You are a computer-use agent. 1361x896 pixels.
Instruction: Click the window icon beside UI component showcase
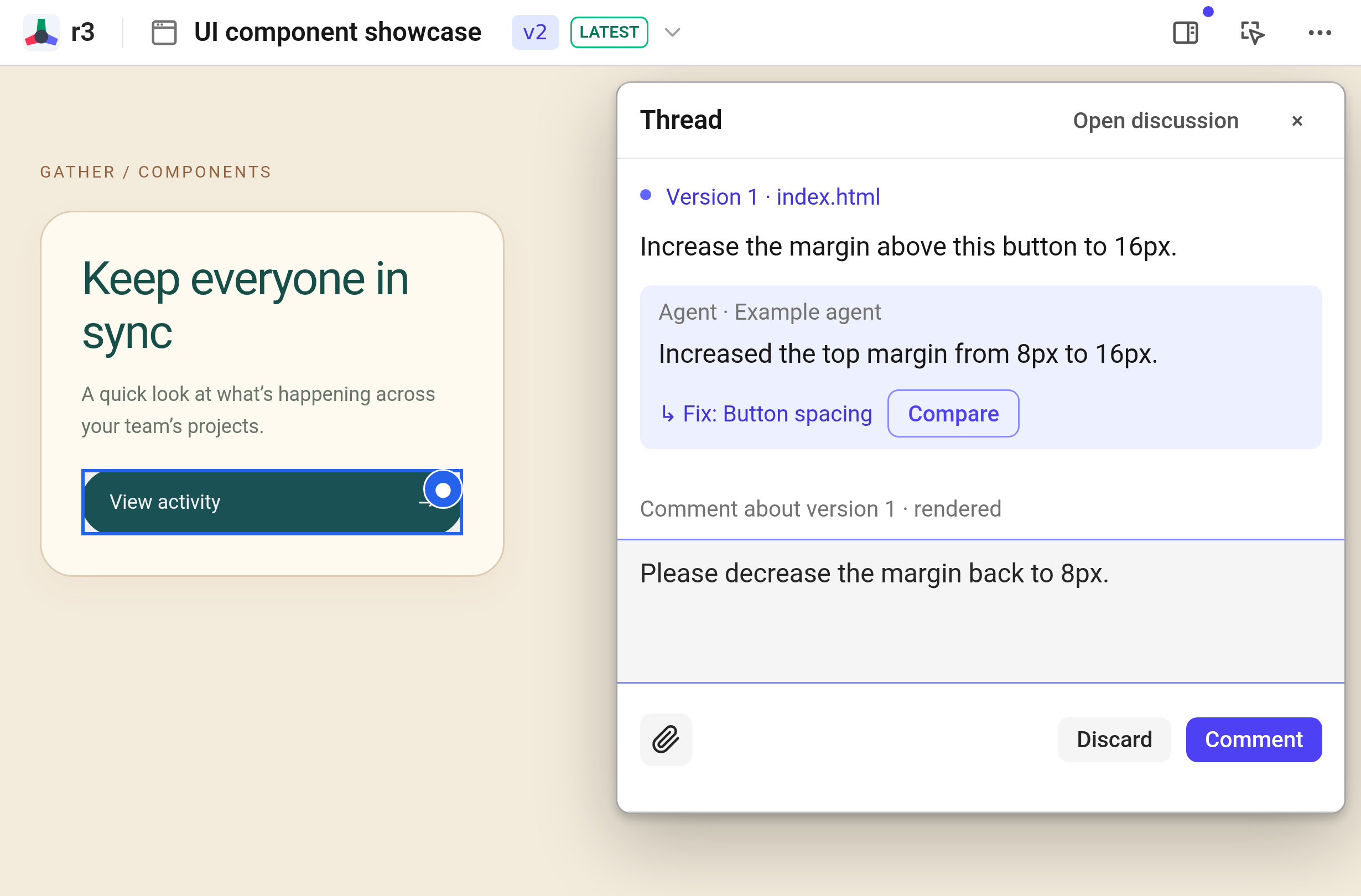(x=164, y=33)
